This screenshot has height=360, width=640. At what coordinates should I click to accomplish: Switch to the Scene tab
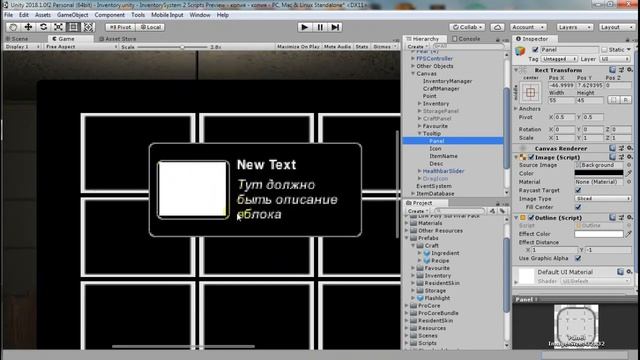click(17, 39)
